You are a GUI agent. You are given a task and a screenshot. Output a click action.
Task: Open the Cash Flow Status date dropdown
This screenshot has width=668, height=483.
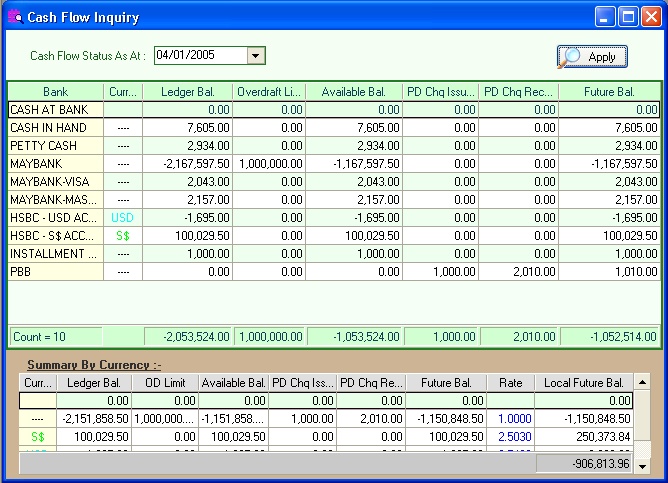pyautogui.click(x=256, y=55)
